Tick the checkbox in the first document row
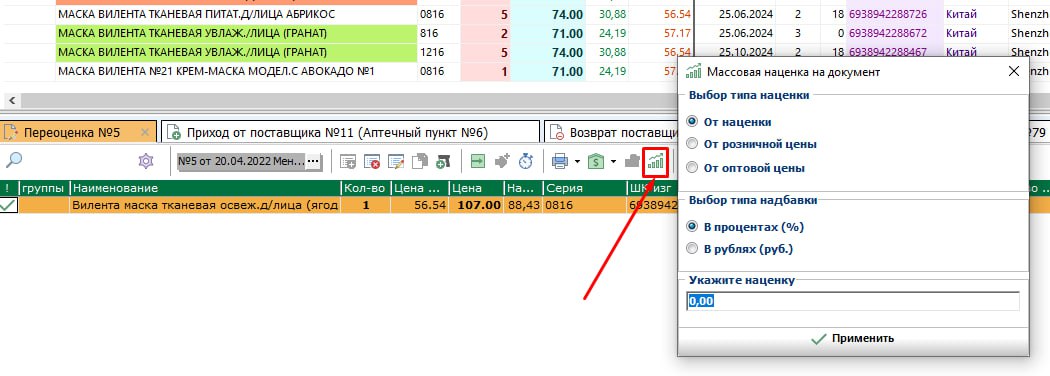Screen dimensions: 1050x376 pyautogui.click(x=9, y=206)
